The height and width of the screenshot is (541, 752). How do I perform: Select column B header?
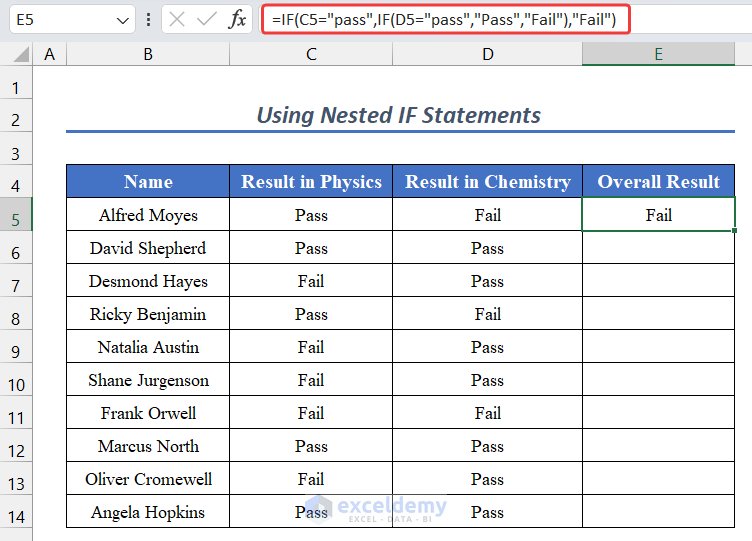click(148, 54)
